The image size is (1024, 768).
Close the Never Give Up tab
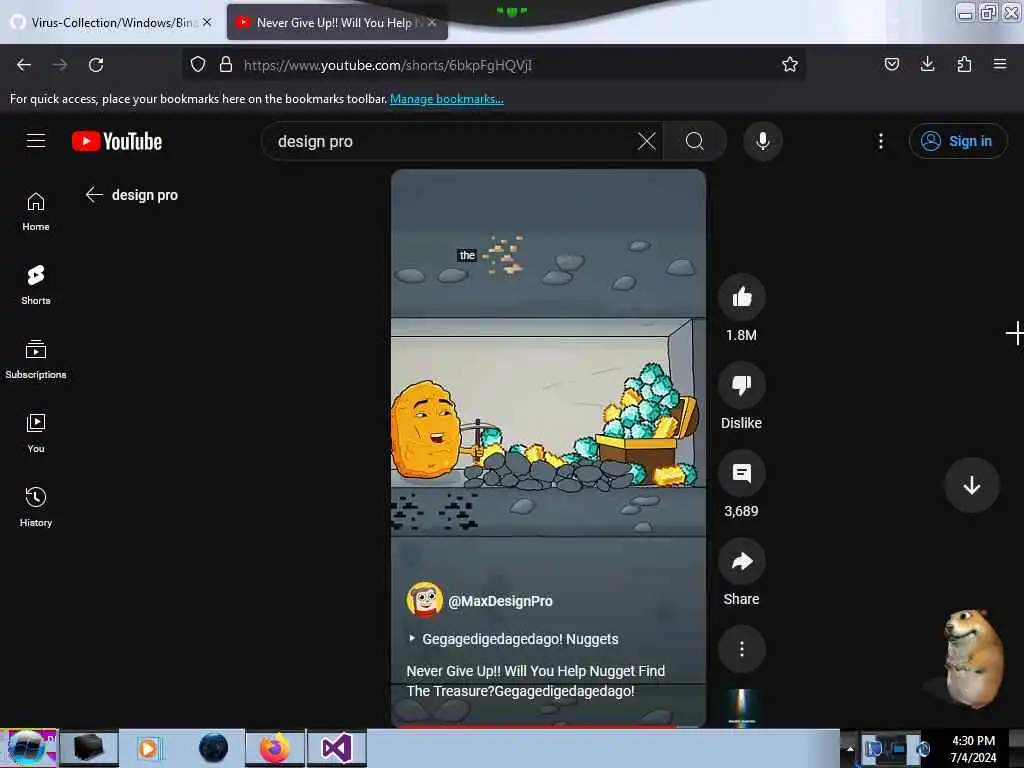coord(432,22)
